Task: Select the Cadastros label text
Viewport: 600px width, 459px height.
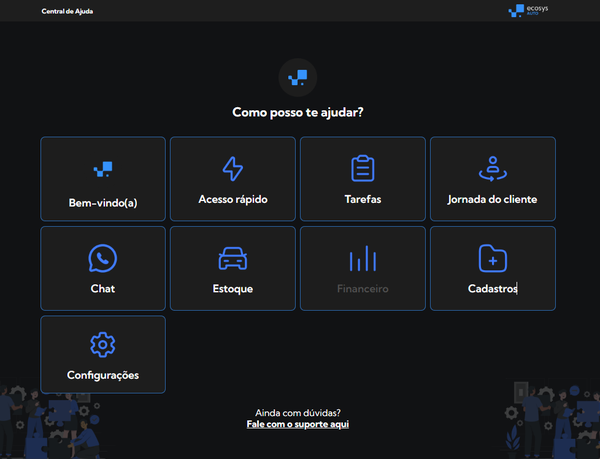Action: 492,289
